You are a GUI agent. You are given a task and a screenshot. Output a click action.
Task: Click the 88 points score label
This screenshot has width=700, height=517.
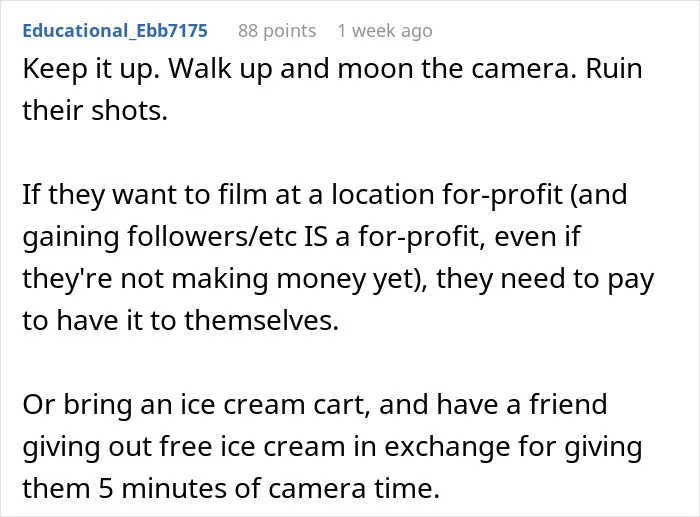point(277,31)
